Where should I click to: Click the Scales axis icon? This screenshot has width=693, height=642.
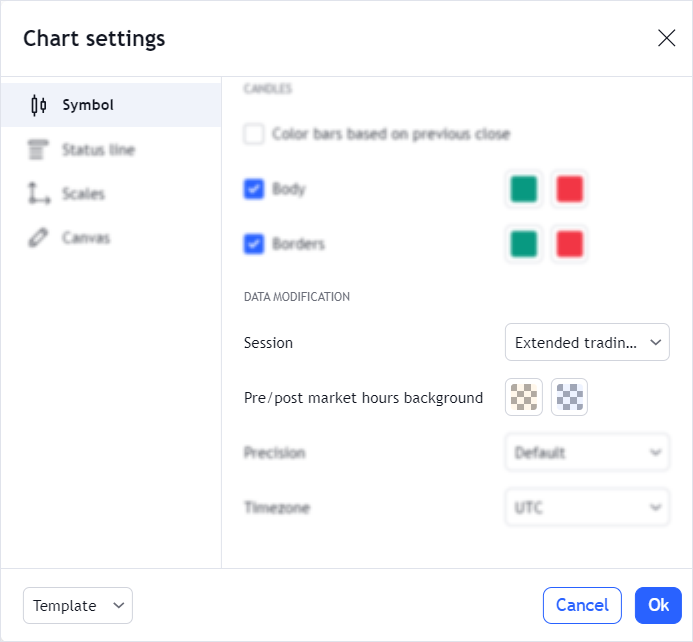tap(39, 194)
